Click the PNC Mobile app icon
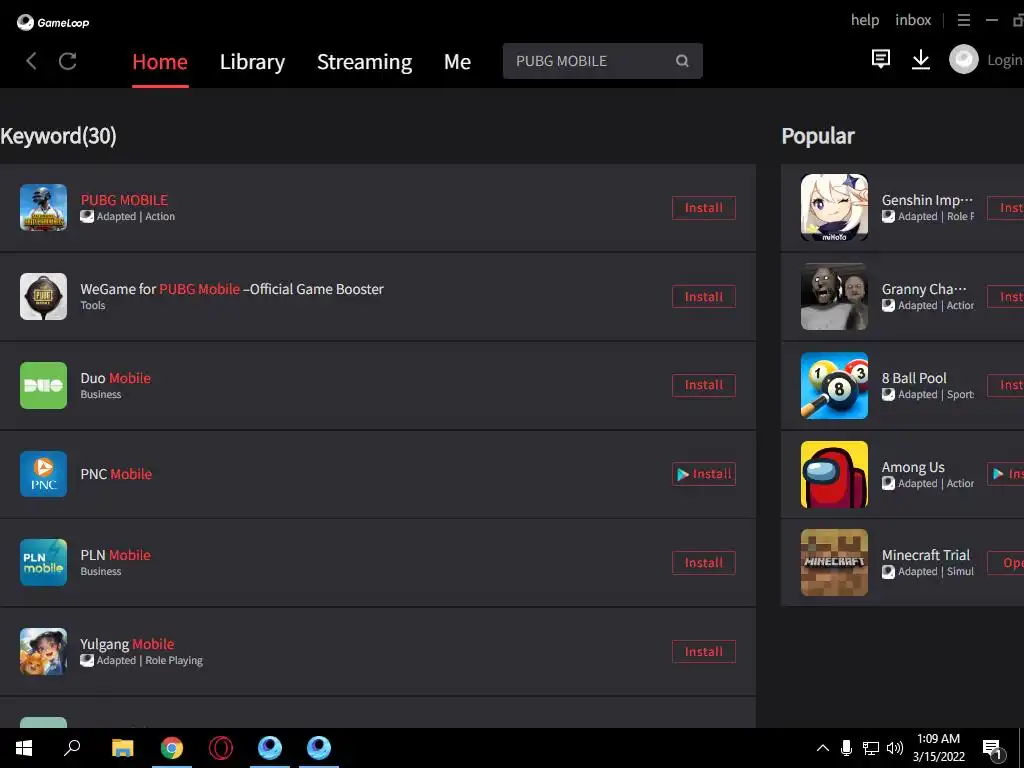This screenshot has height=768, width=1024. (43, 474)
